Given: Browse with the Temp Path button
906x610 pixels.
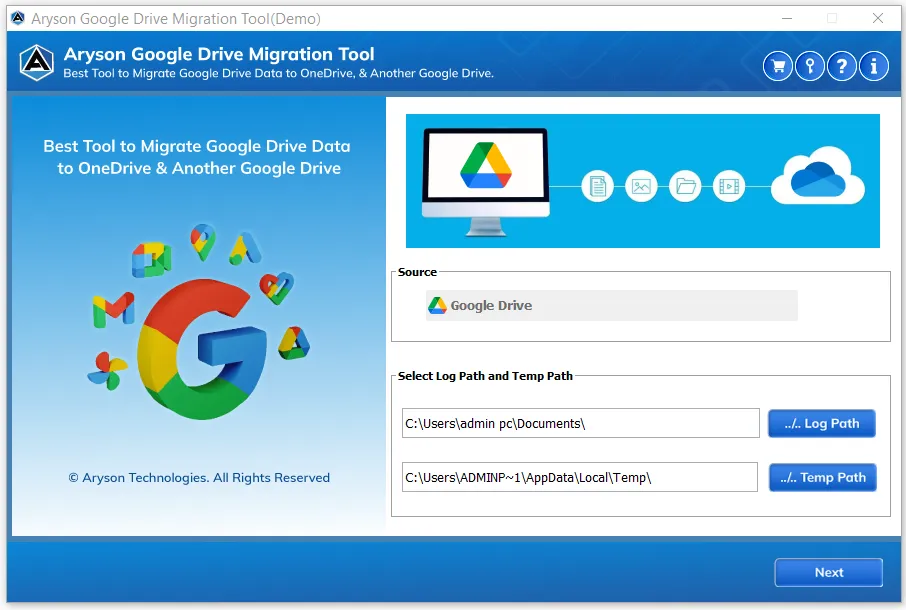Looking at the screenshot, I should click(823, 478).
